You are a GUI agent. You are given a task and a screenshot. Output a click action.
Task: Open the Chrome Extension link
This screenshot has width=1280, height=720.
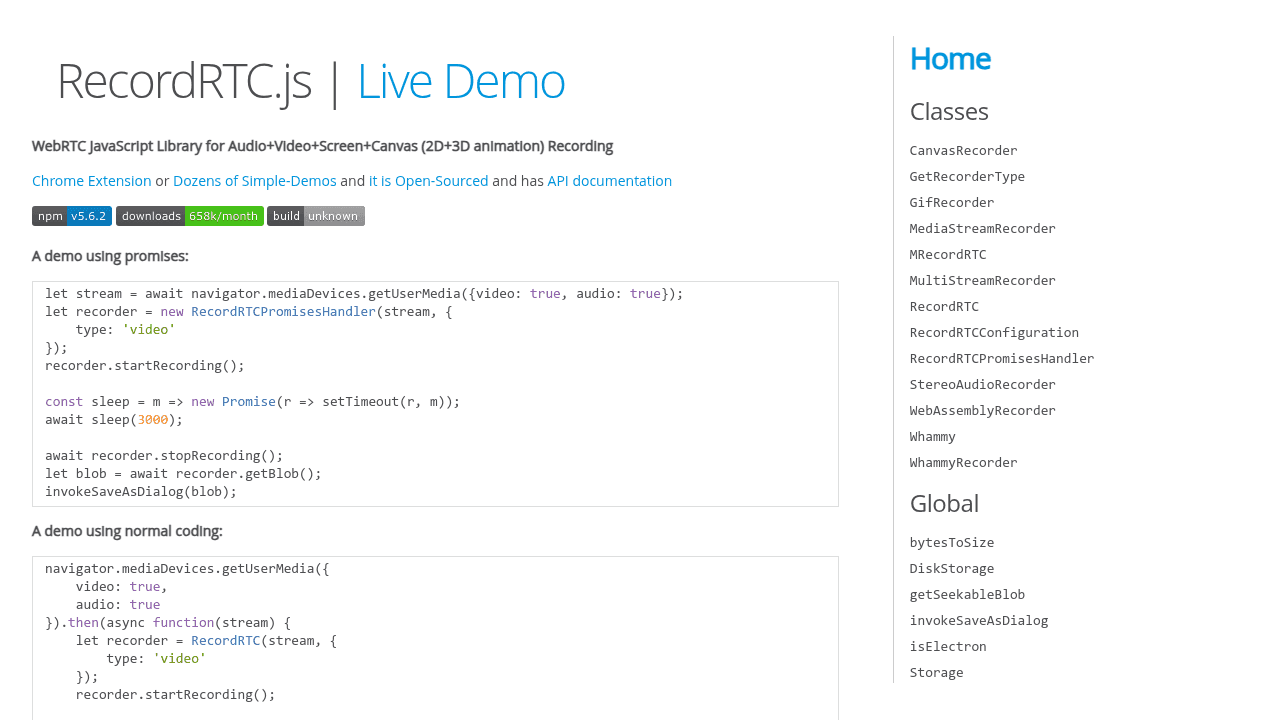click(x=92, y=181)
